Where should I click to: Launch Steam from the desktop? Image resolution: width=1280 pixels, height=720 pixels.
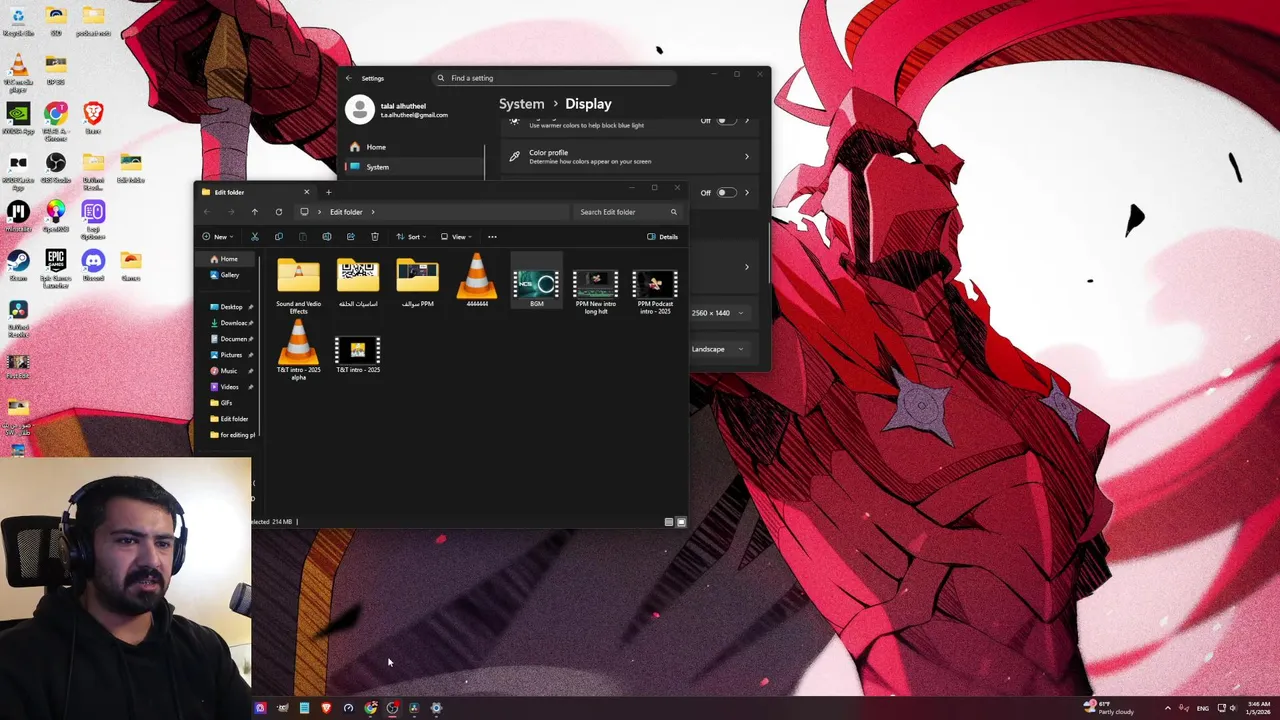[x=18, y=264]
